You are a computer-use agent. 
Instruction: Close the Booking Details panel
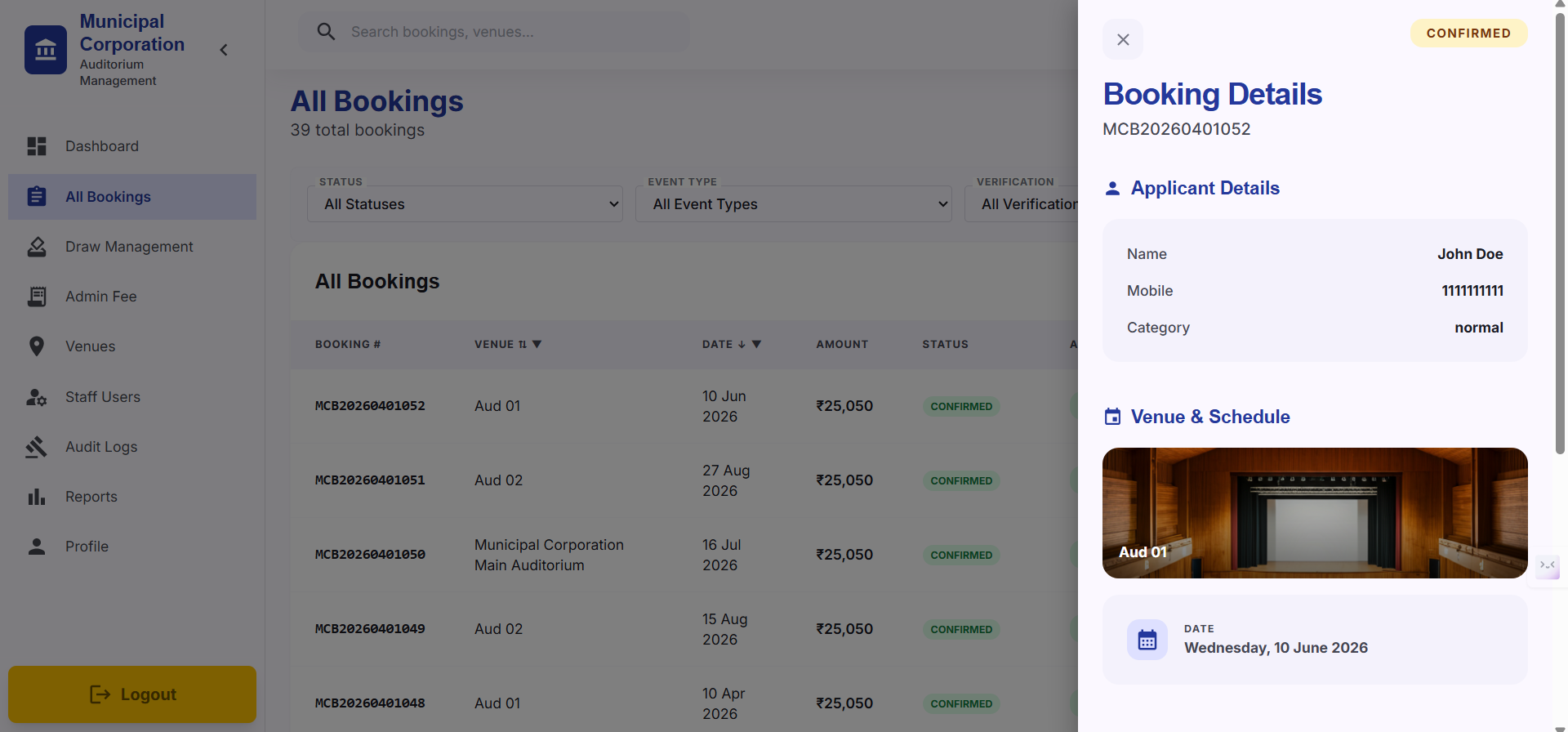coord(1123,39)
